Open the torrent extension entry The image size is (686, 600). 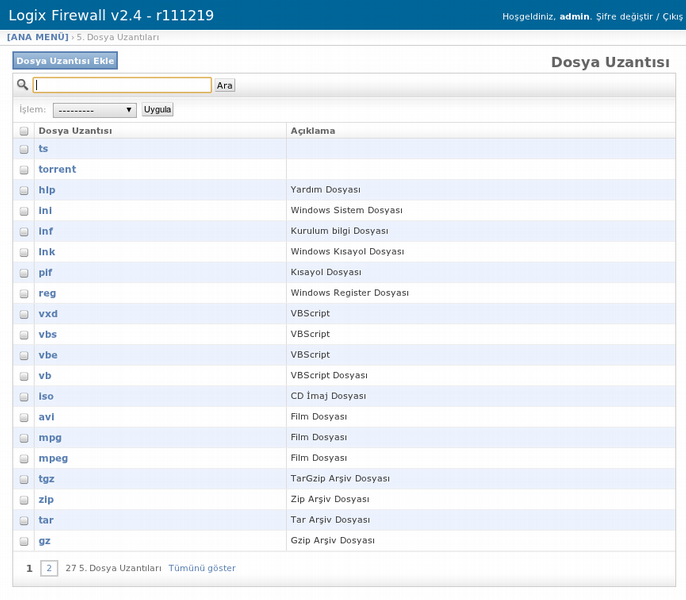point(57,169)
